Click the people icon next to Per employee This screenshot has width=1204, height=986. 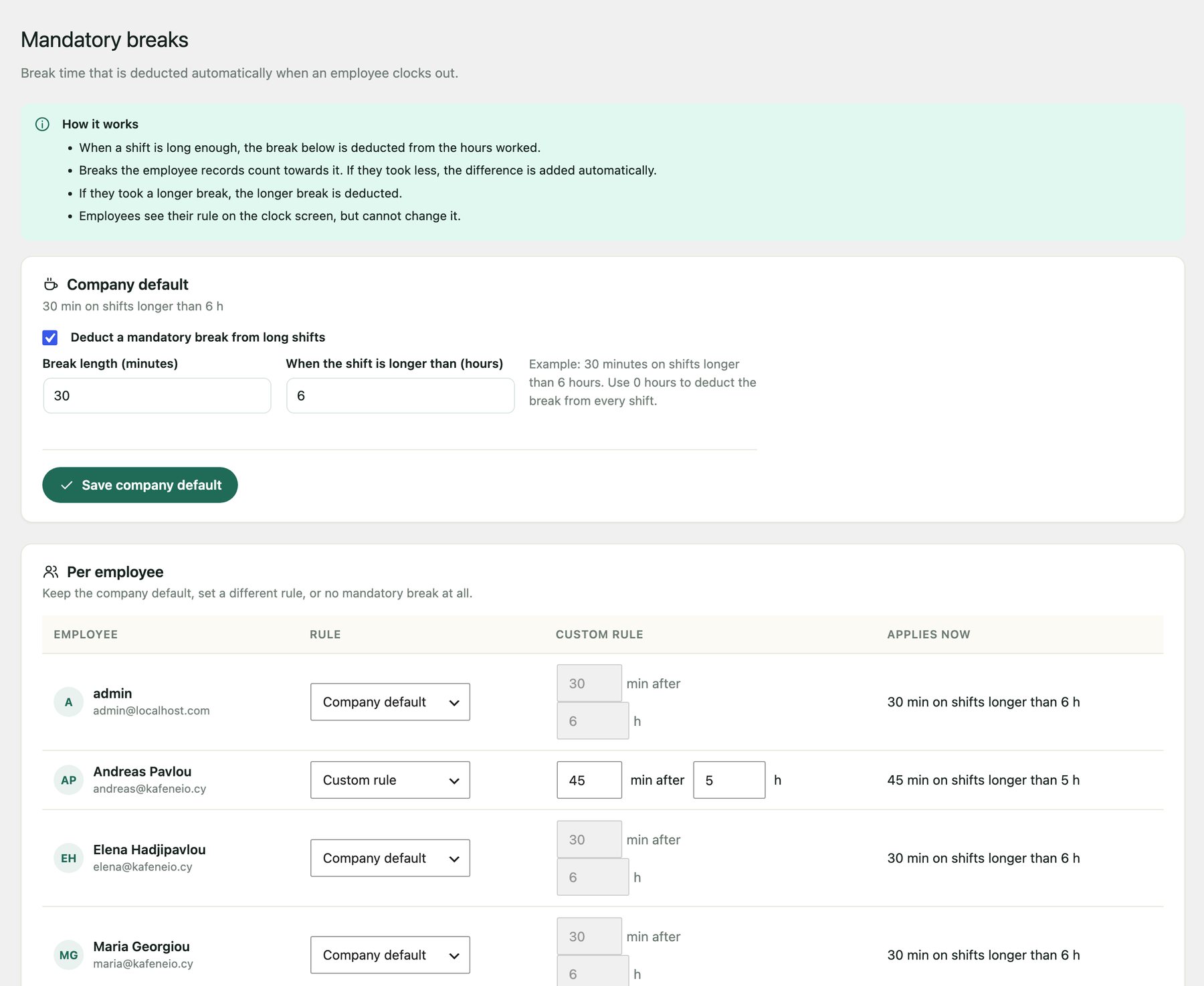[51, 572]
